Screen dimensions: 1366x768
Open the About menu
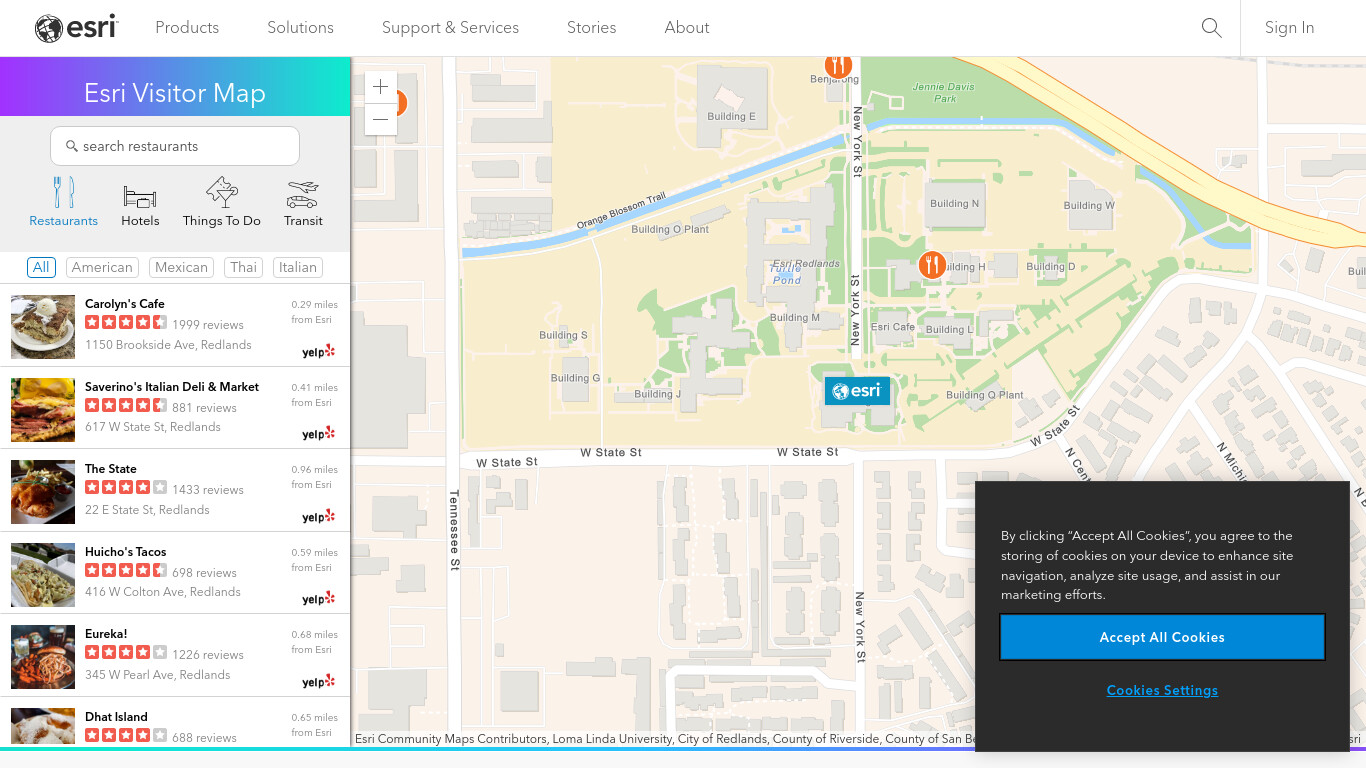point(687,28)
